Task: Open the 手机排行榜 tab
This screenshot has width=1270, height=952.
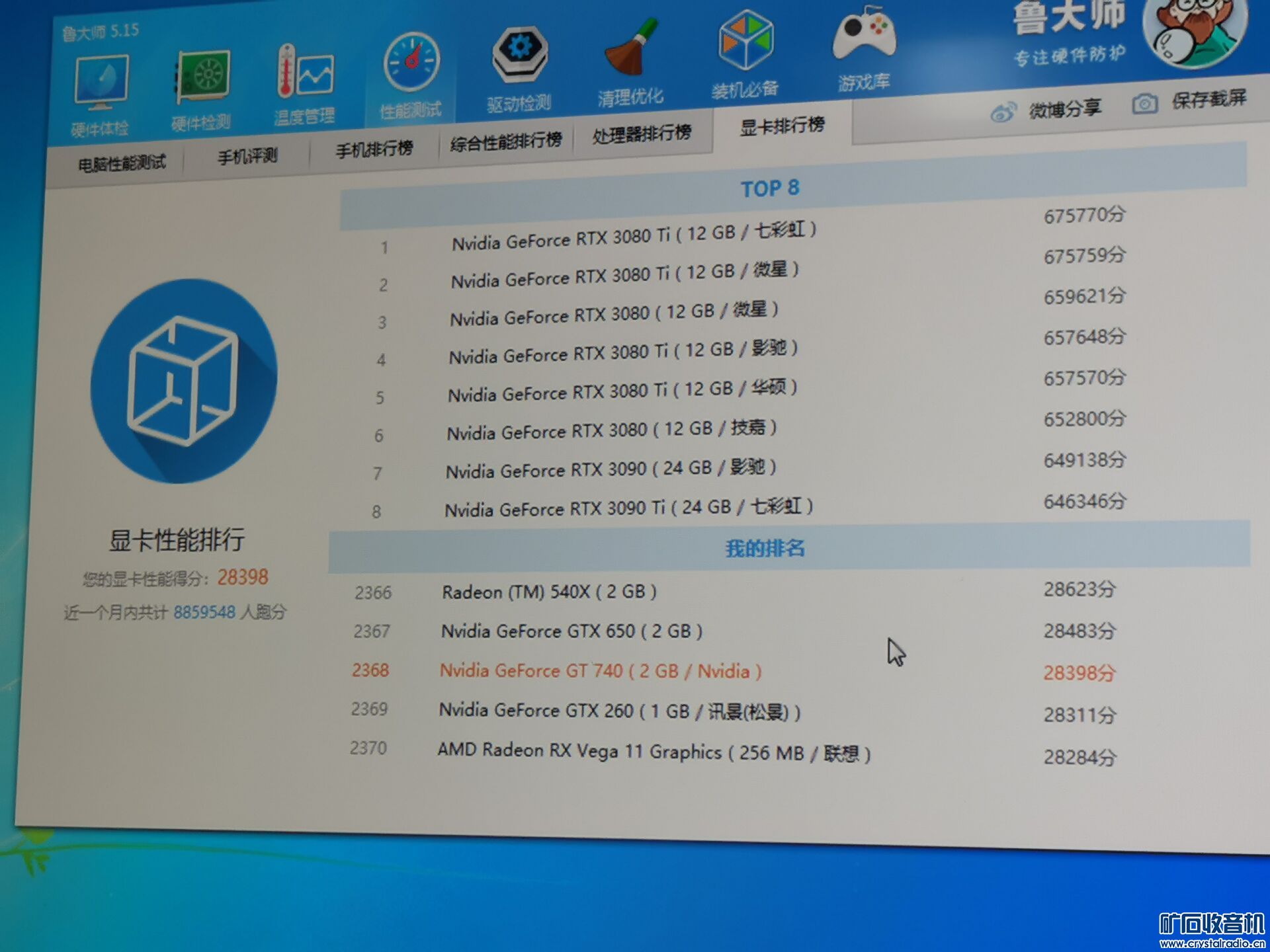Action: click(x=374, y=149)
